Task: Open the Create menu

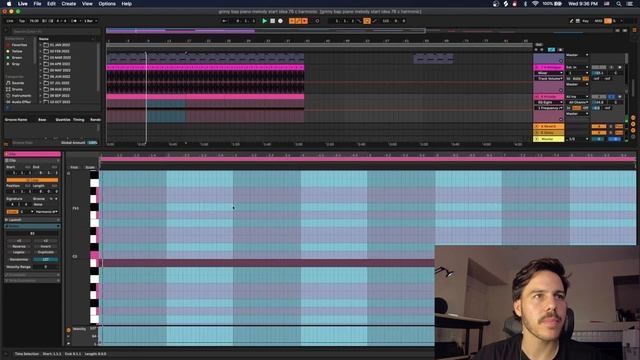Action: (x=69, y=4)
